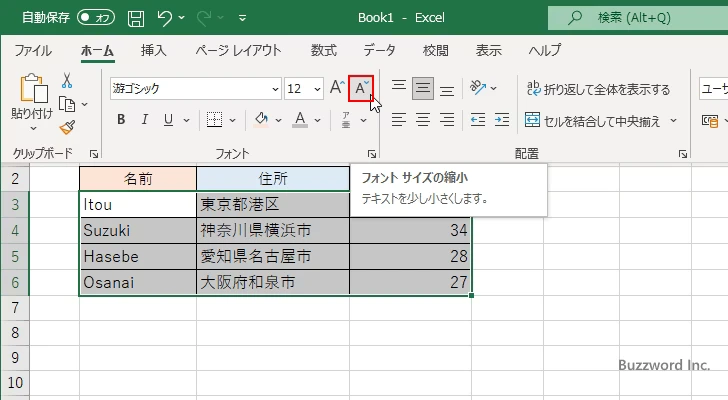Toggle middle vertical alignment button

tap(423, 88)
